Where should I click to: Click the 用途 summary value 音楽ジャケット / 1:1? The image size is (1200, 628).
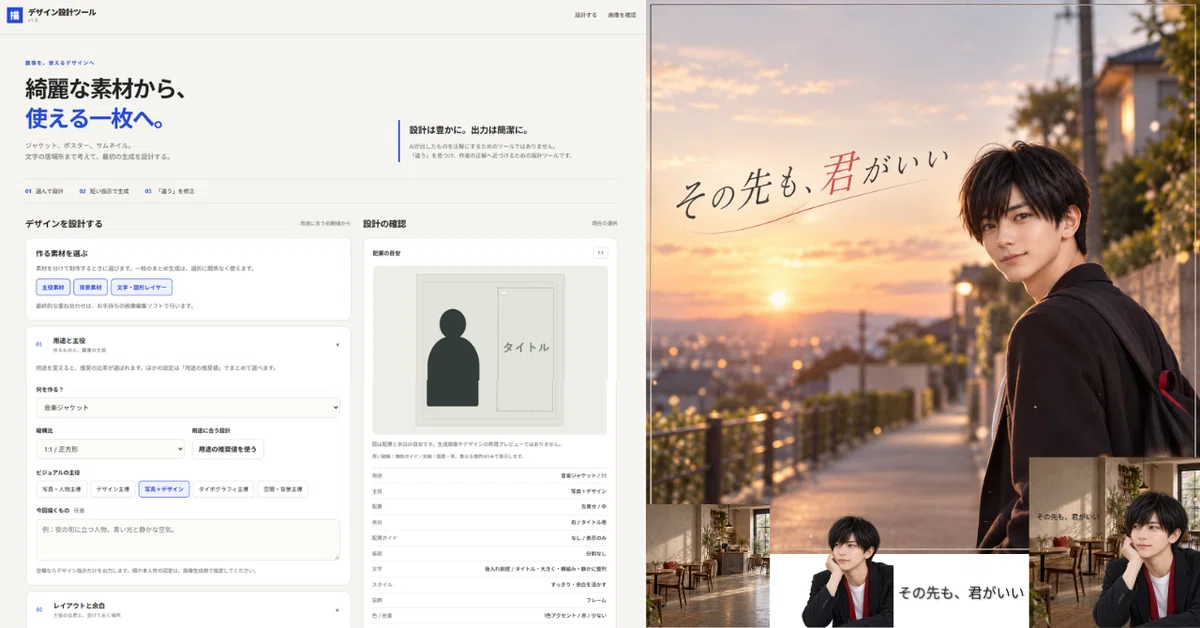(586, 475)
